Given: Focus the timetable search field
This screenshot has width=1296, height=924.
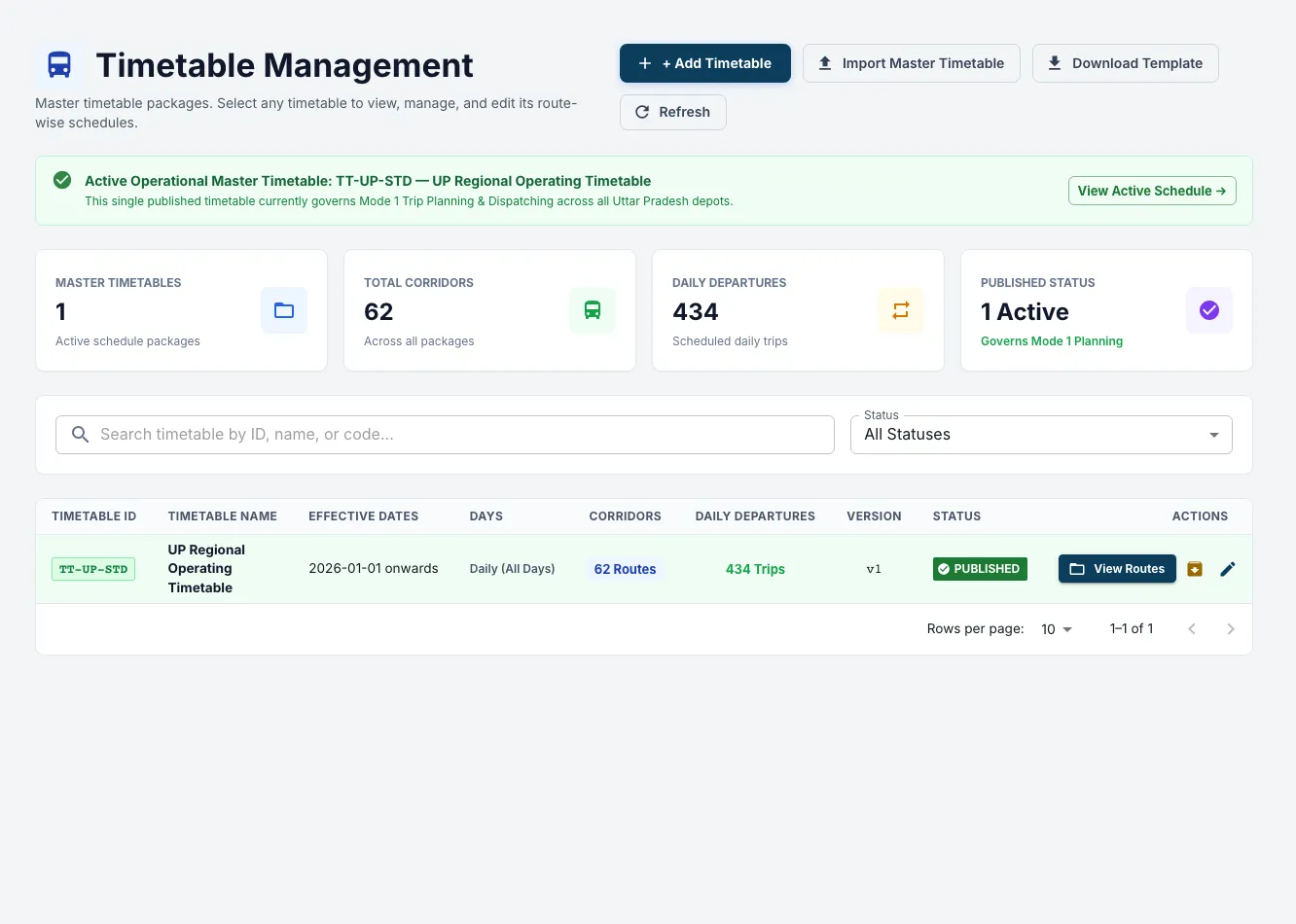Looking at the screenshot, I should point(445,435).
